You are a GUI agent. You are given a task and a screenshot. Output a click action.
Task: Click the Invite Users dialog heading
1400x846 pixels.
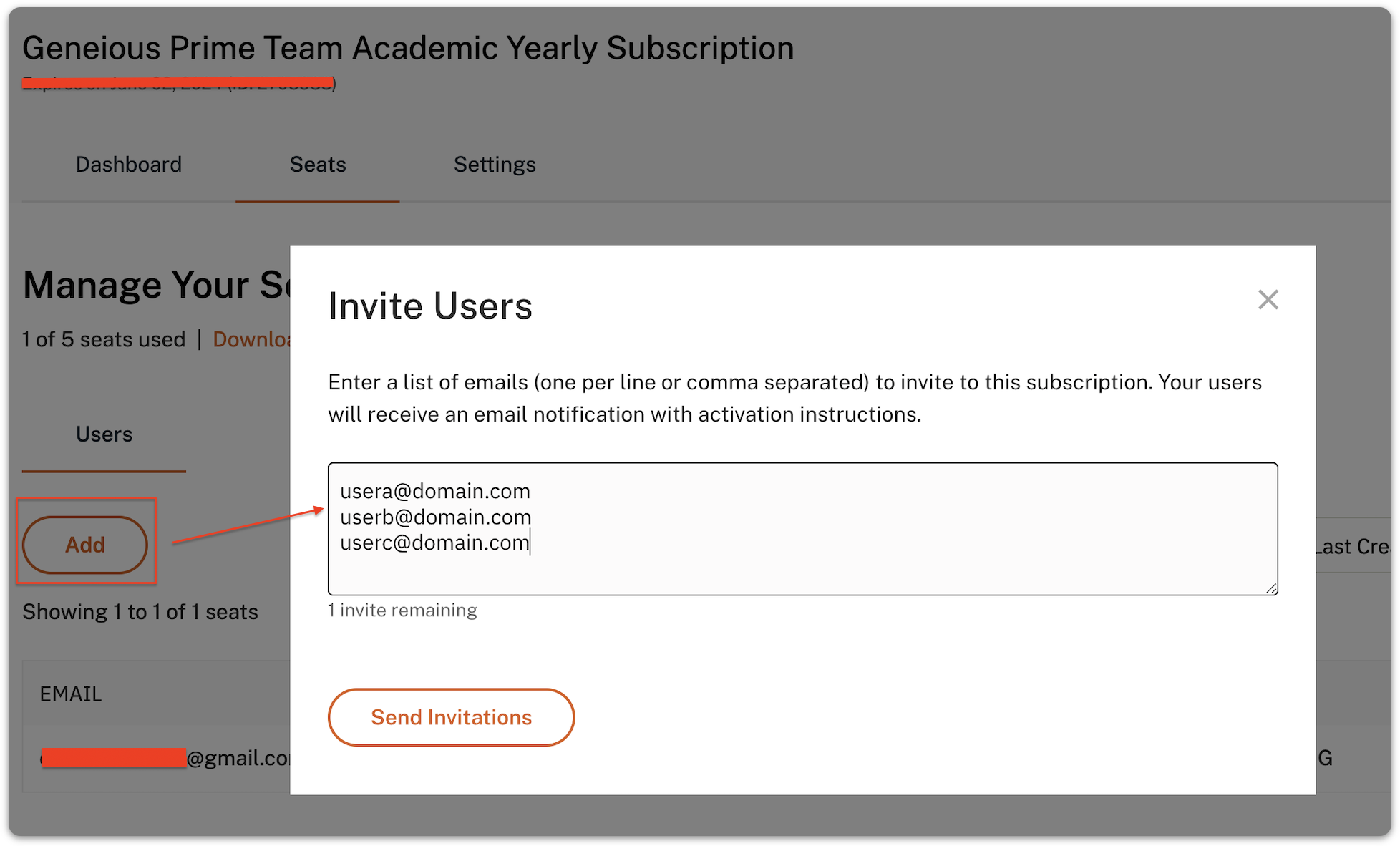(x=430, y=306)
